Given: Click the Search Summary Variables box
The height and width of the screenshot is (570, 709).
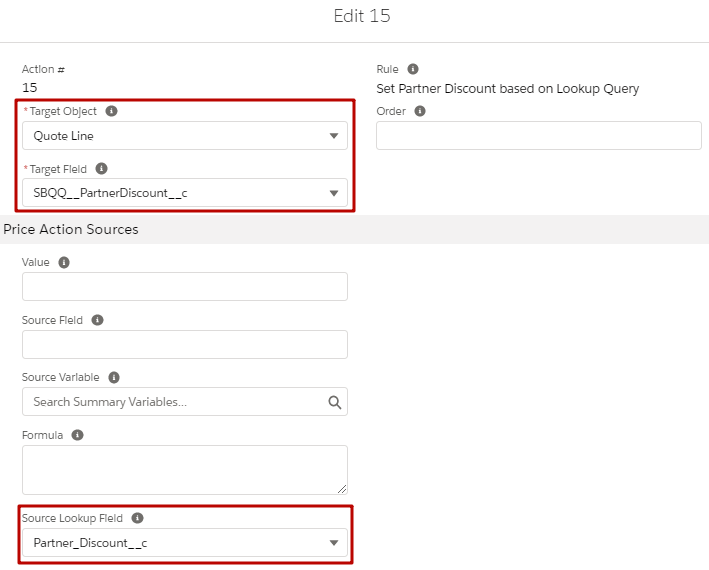Looking at the screenshot, I should pyautogui.click(x=185, y=401).
